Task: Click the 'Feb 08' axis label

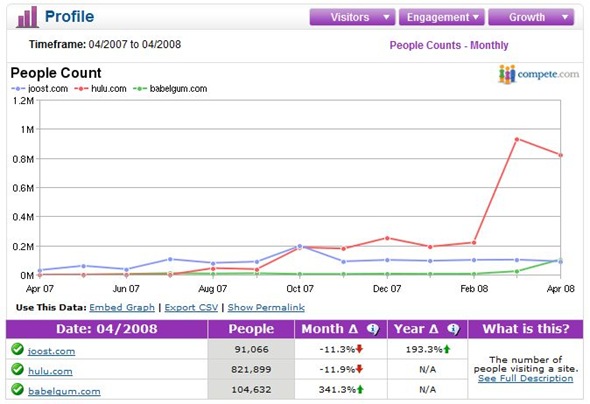Action: tap(474, 289)
